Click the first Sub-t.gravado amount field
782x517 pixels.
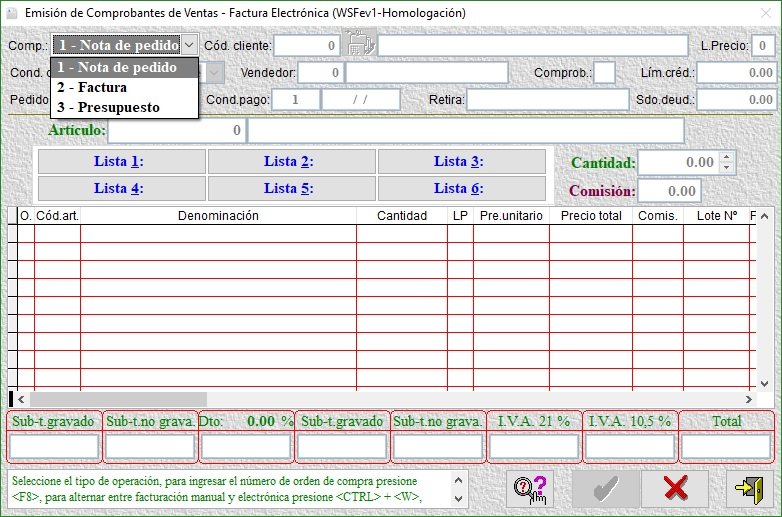pyautogui.click(x=54, y=447)
